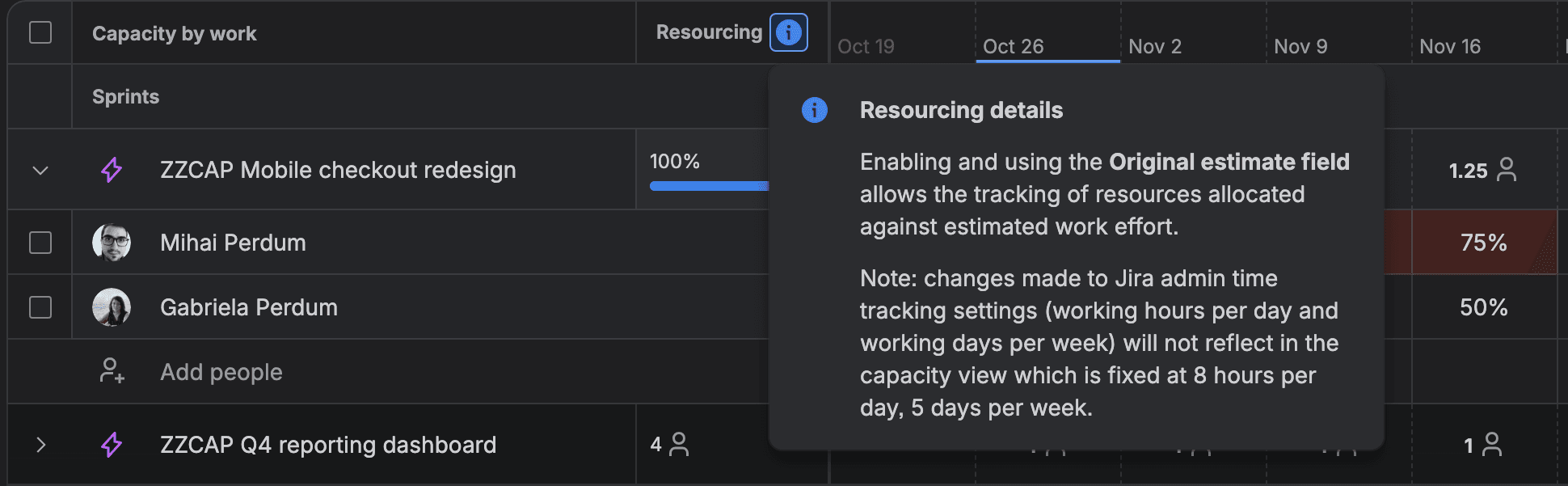Click the Add people icon
Image resolution: width=1568 pixels, height=486 pixels.
tap(112, 371)
